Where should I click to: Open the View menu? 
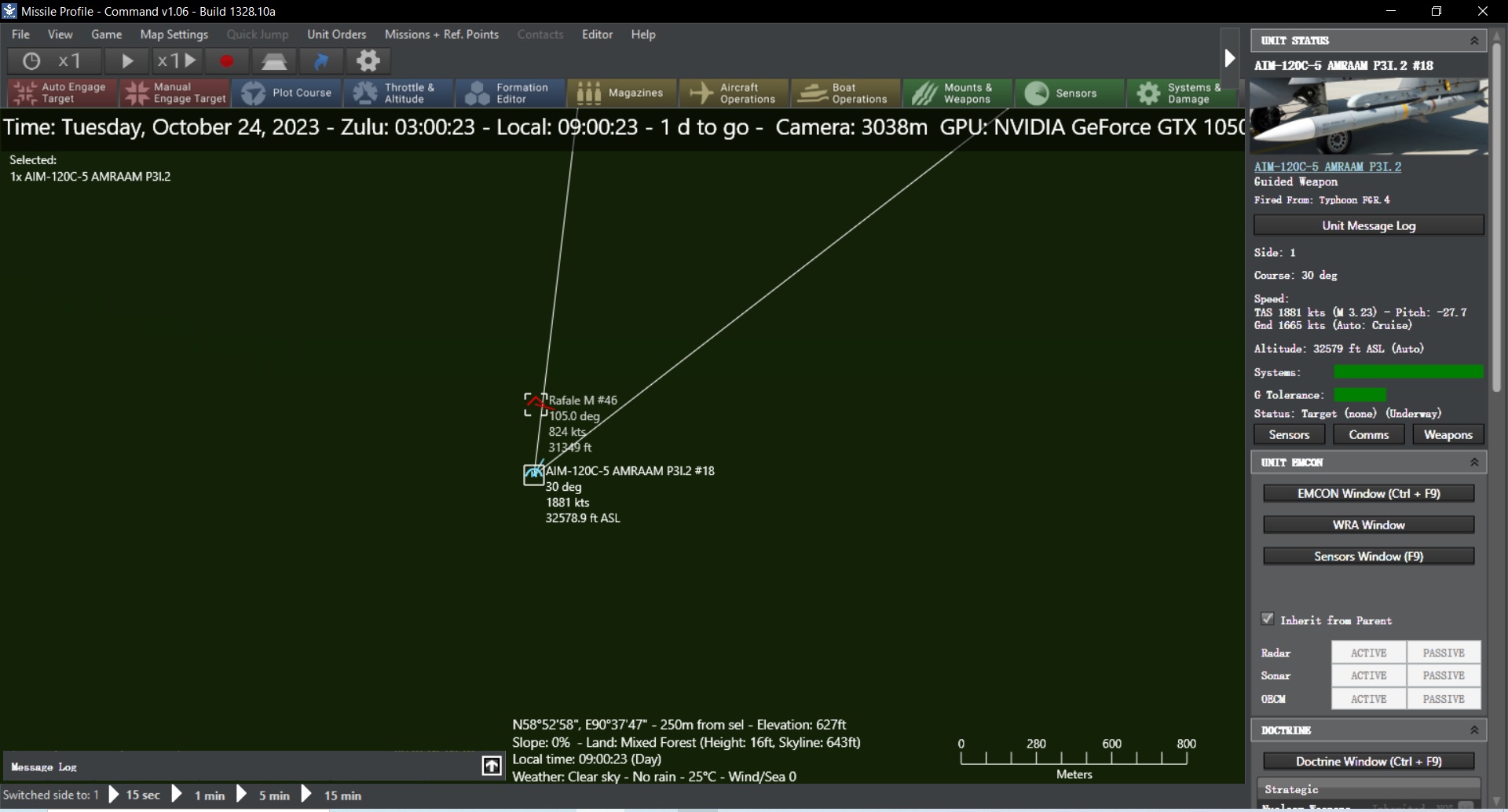[x=60, y=35]
